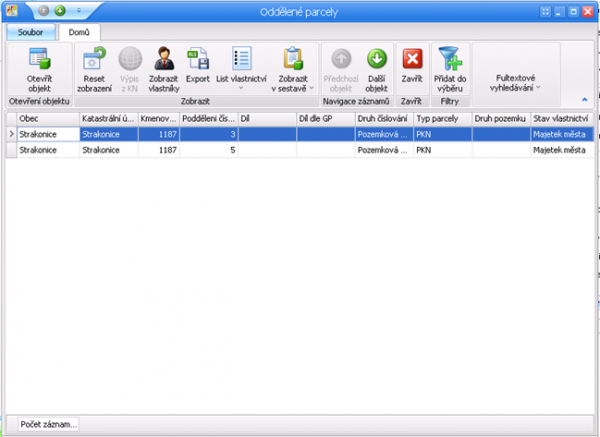600x437 pixels.
Task: Click the Otevřít objekt icon
Action: pyautogui.click(x=39, y=59)
